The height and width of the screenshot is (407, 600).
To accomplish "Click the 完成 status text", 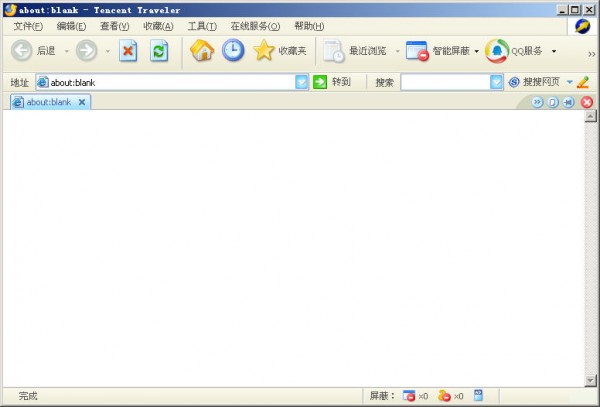I will coord(28,396).
